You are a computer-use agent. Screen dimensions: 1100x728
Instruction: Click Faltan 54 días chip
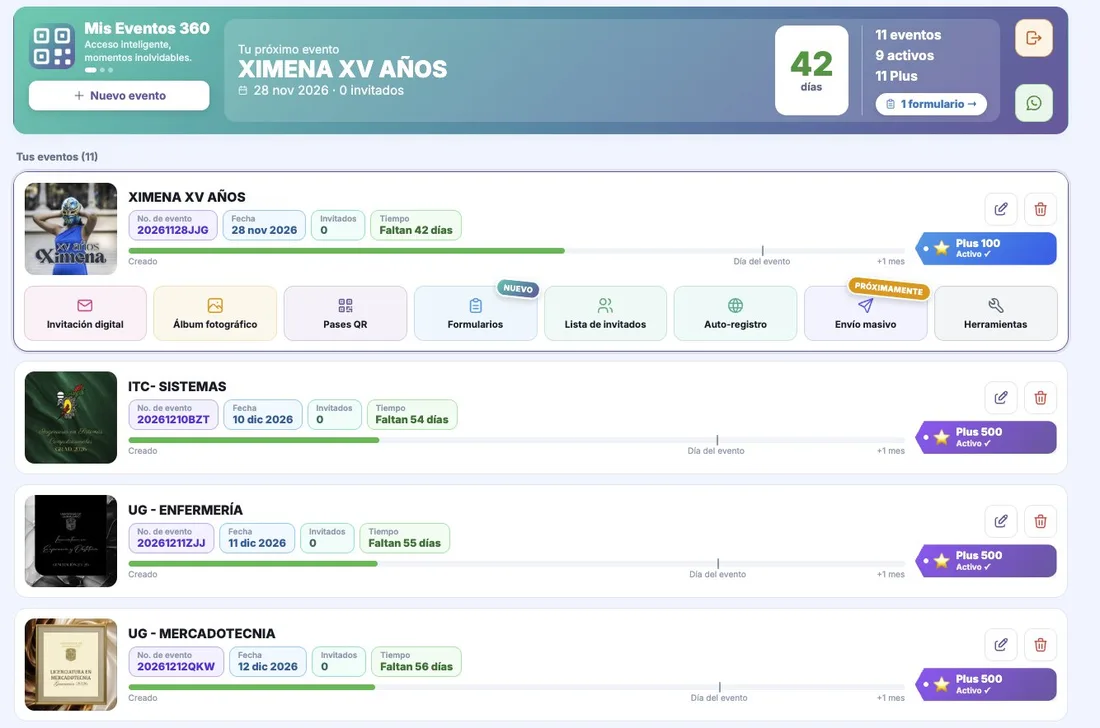(412, 414)
